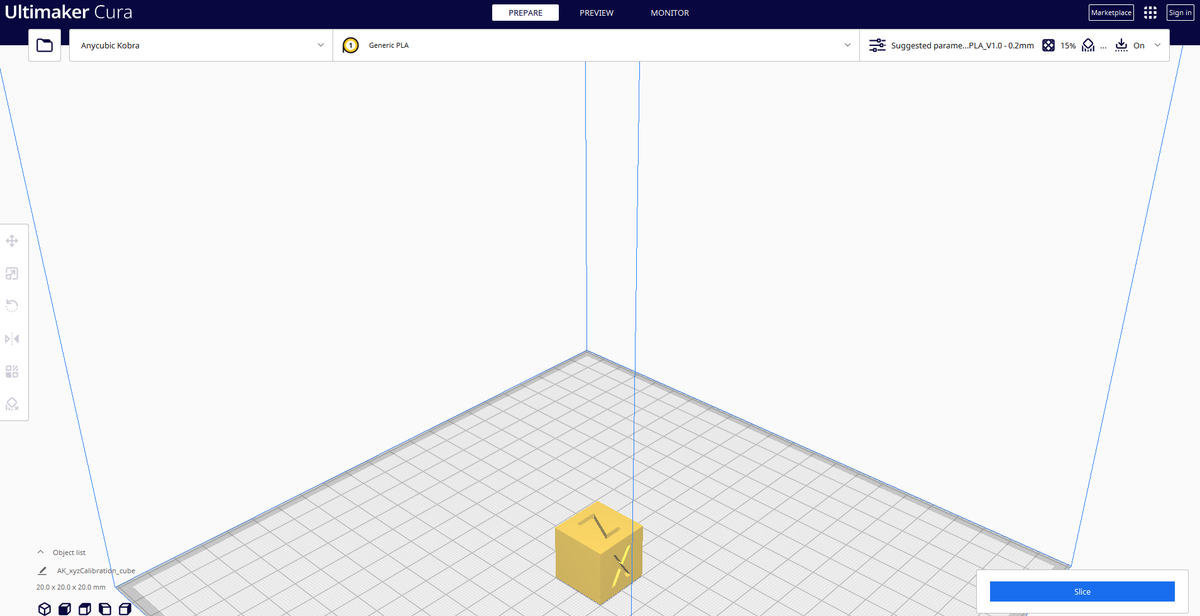Screen dimensions: 1200x616
Task: Toggle adhesion setting showing On
Action: tap(1139, 44)
